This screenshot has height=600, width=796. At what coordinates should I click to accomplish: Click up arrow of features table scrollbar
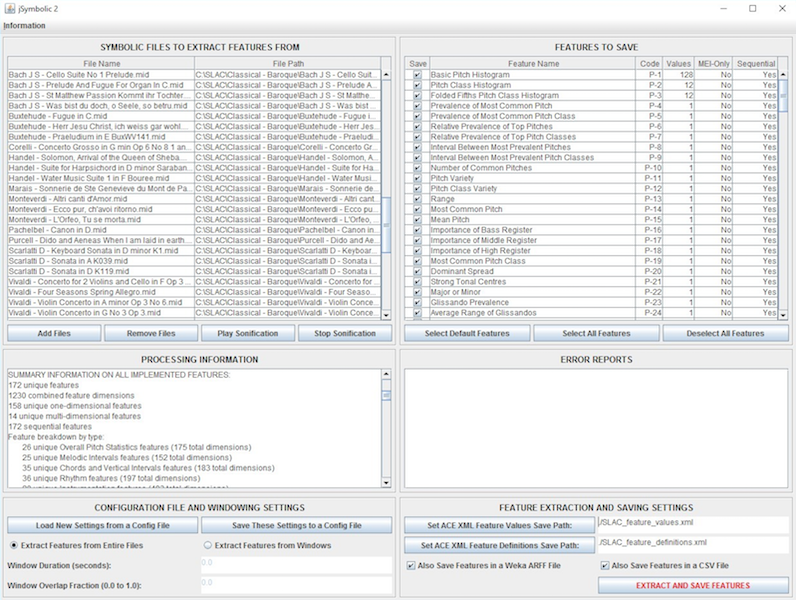(783, 75)
